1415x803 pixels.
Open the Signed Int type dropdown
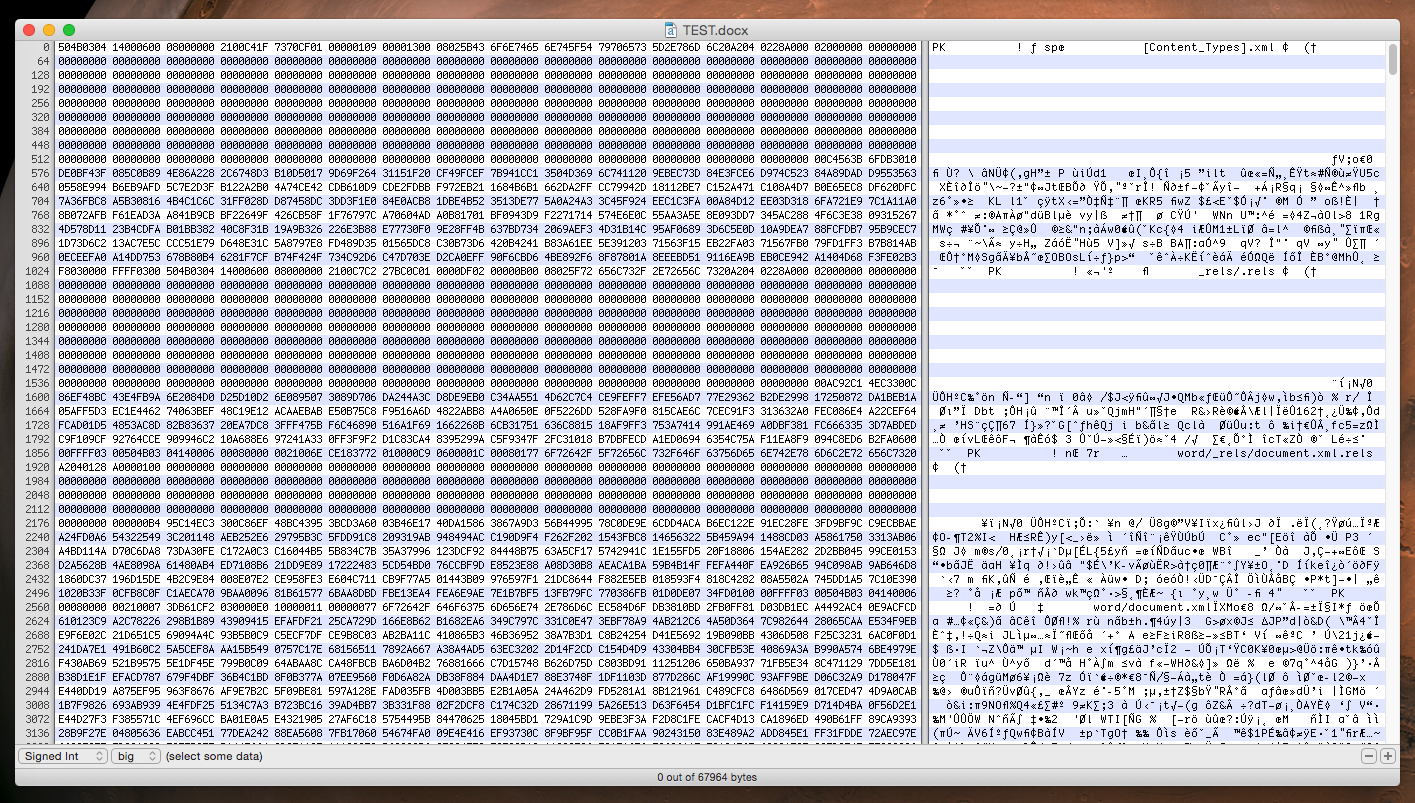(62, 756)
